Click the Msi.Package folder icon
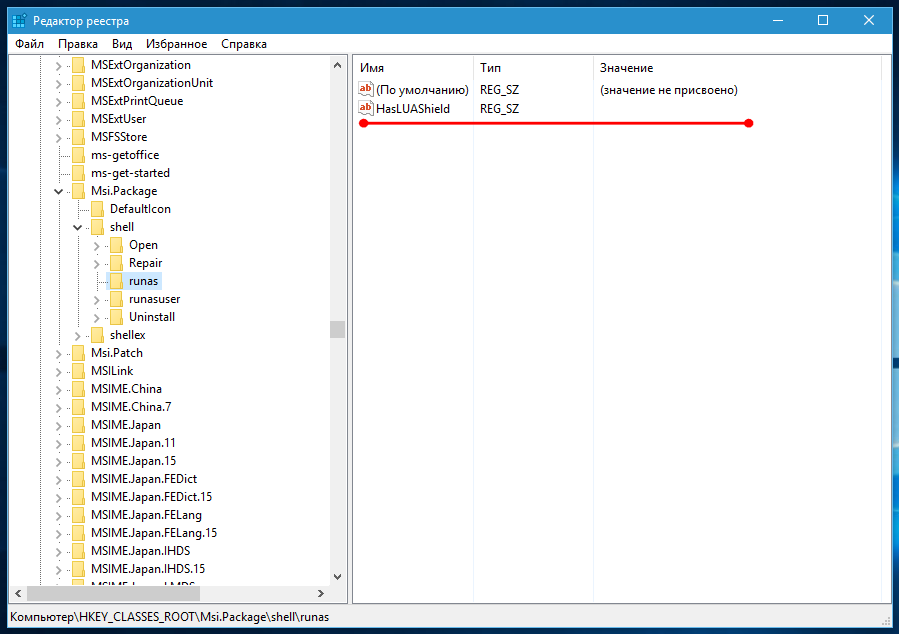Image resolution: width=899 pixels, height=634 pixels. tap(78, 191)
